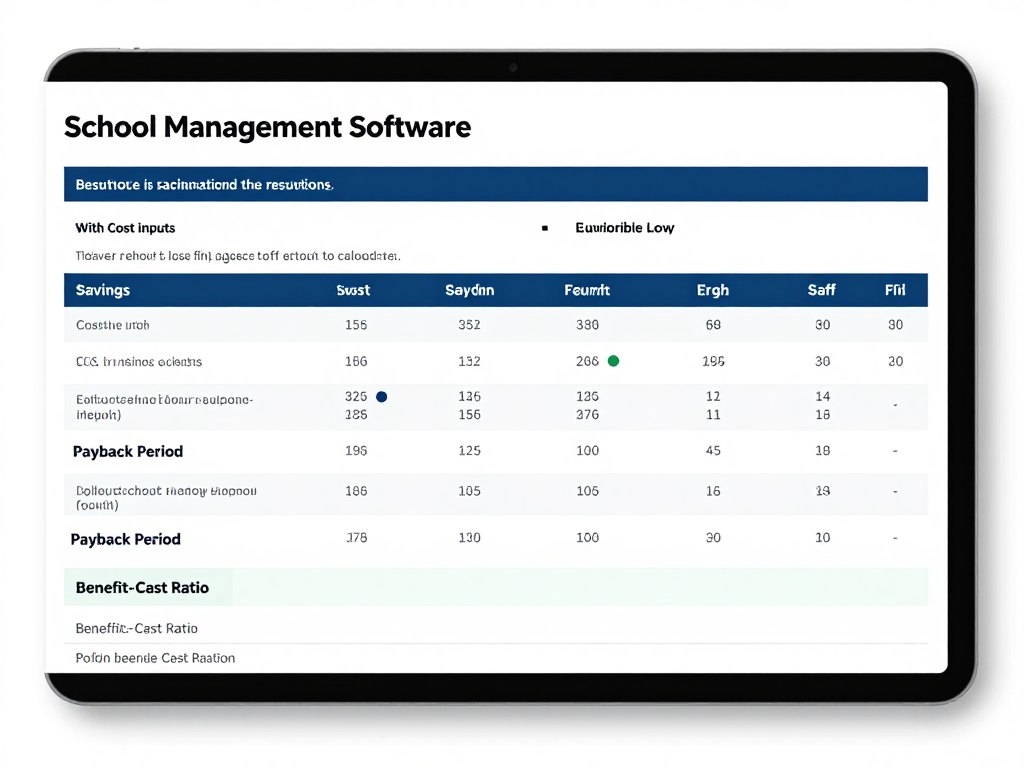Viewport: 1024px width, 768px height.
Task: Click the first Payback Period row heading
Action: pos(128,451)
